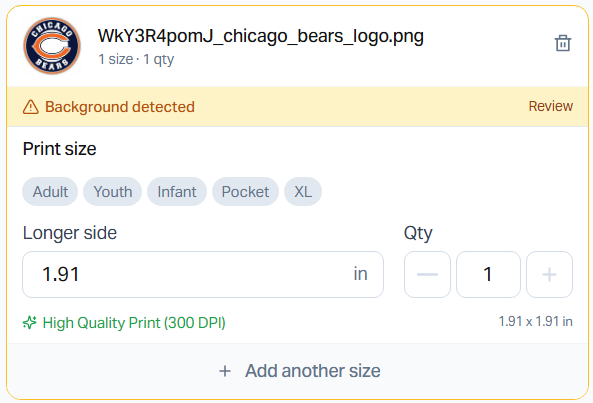Screen dimensions: 593x403
Task: Select the Adult print size preset
Action: pos(50,192)
